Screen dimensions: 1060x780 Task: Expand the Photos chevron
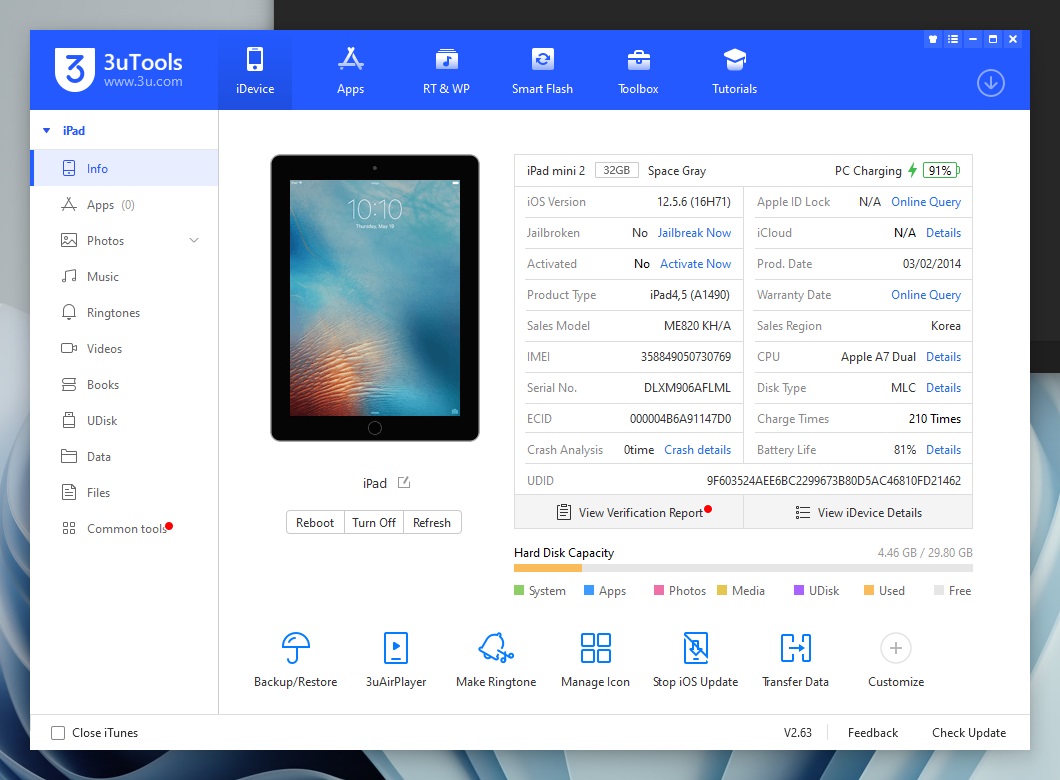click(194, 241)
